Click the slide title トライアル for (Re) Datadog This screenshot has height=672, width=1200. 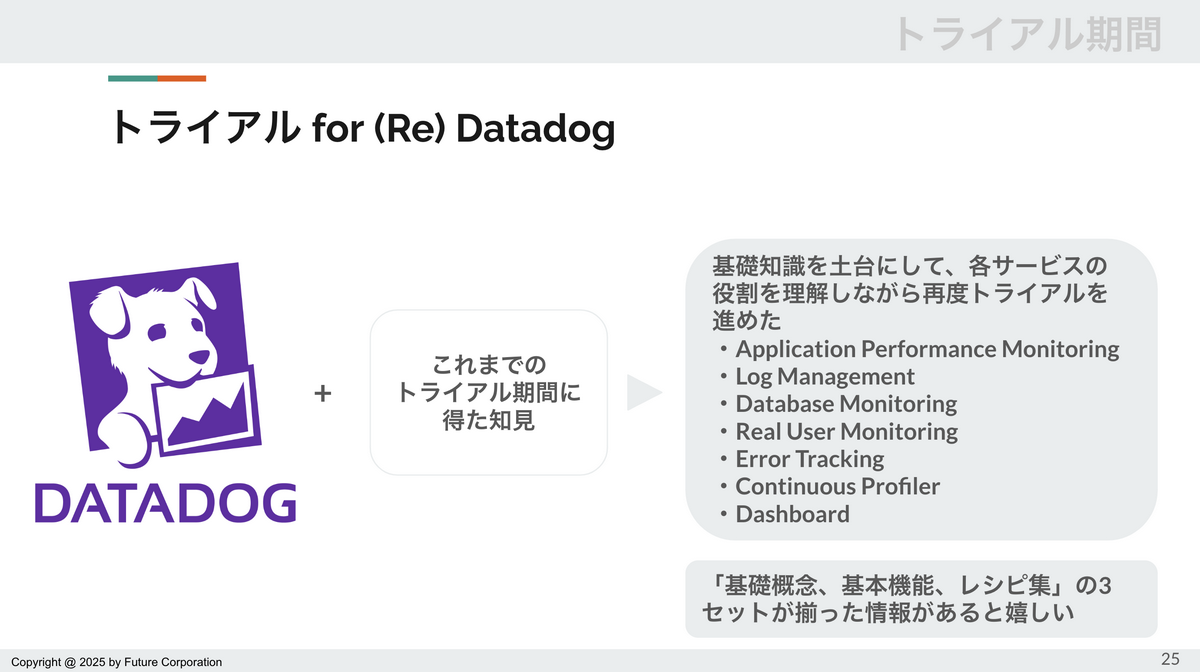tap(361, 128)
